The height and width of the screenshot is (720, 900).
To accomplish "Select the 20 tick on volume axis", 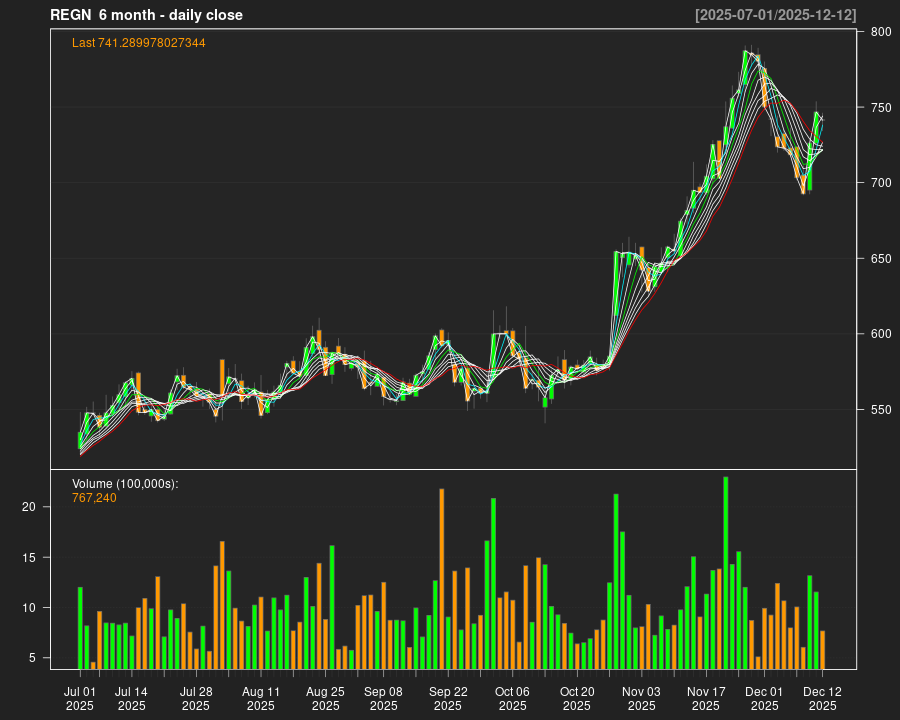I will 29,507.
